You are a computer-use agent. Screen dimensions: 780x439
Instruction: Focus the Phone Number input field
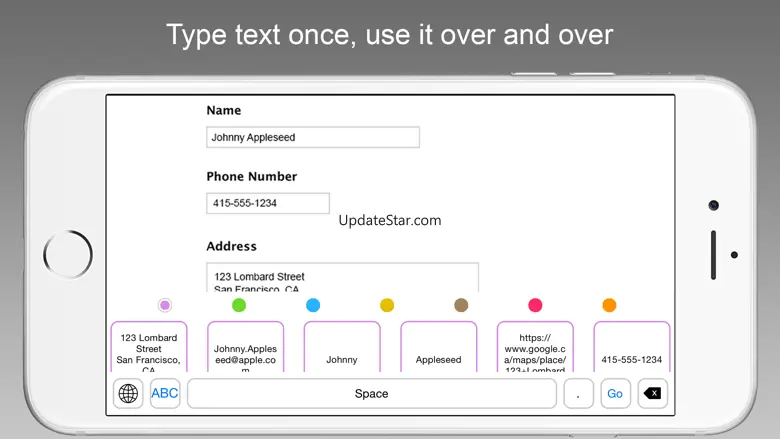coord(268,203)
